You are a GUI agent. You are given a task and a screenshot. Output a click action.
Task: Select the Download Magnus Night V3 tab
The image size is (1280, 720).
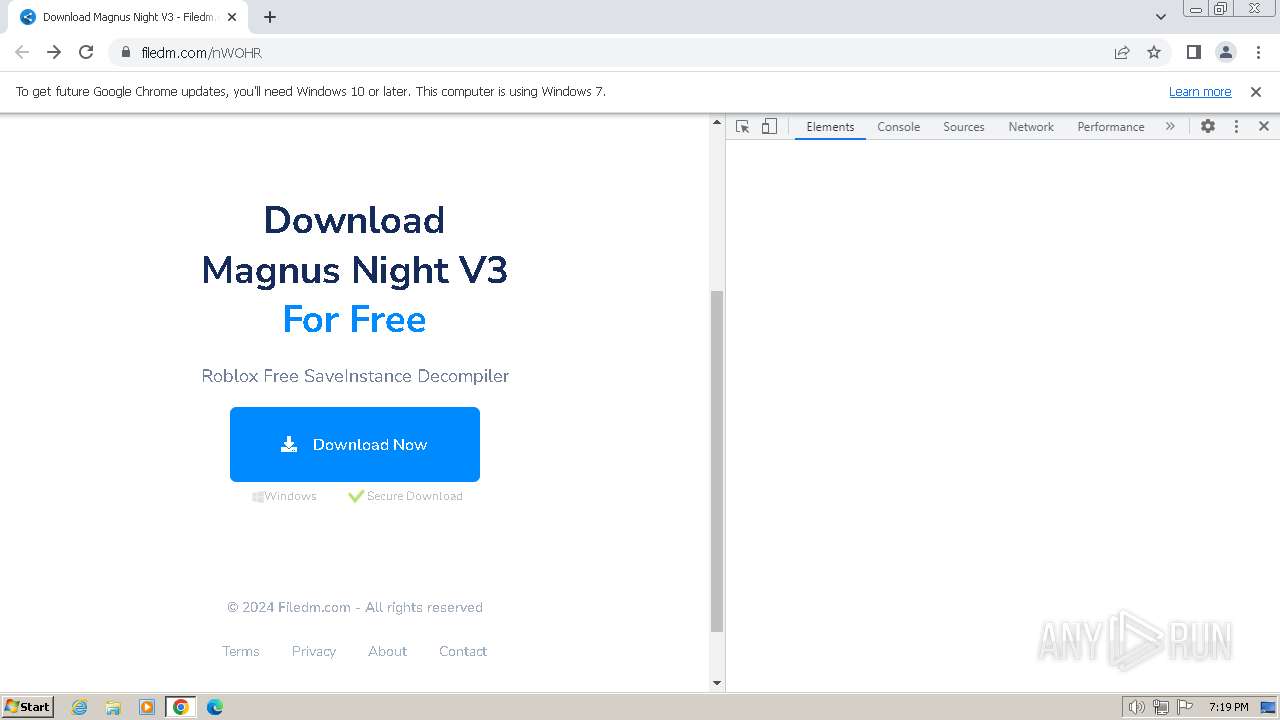click(x=127, y=17)
